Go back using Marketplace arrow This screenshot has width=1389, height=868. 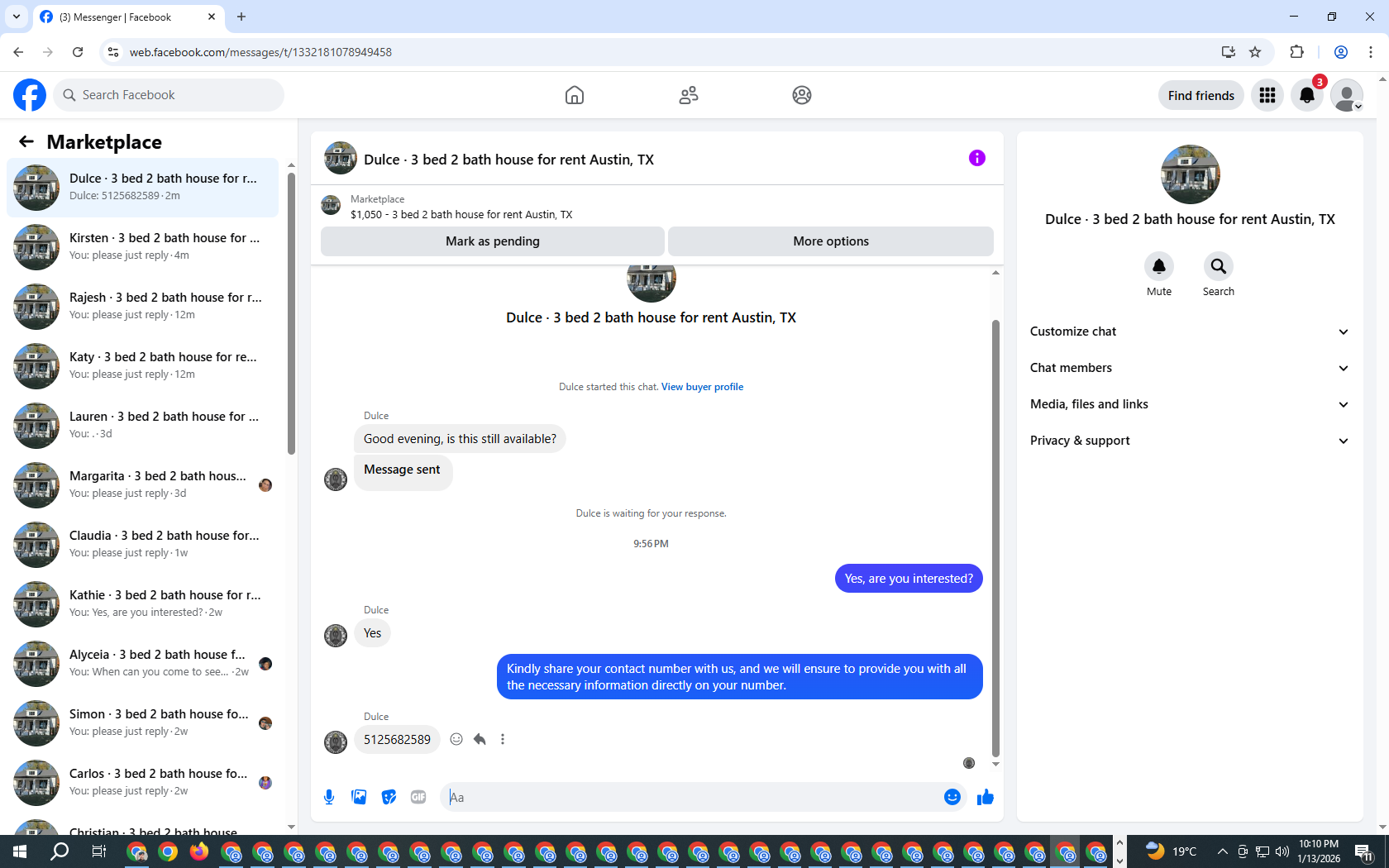pyautogui.click(x=26, y=141)
